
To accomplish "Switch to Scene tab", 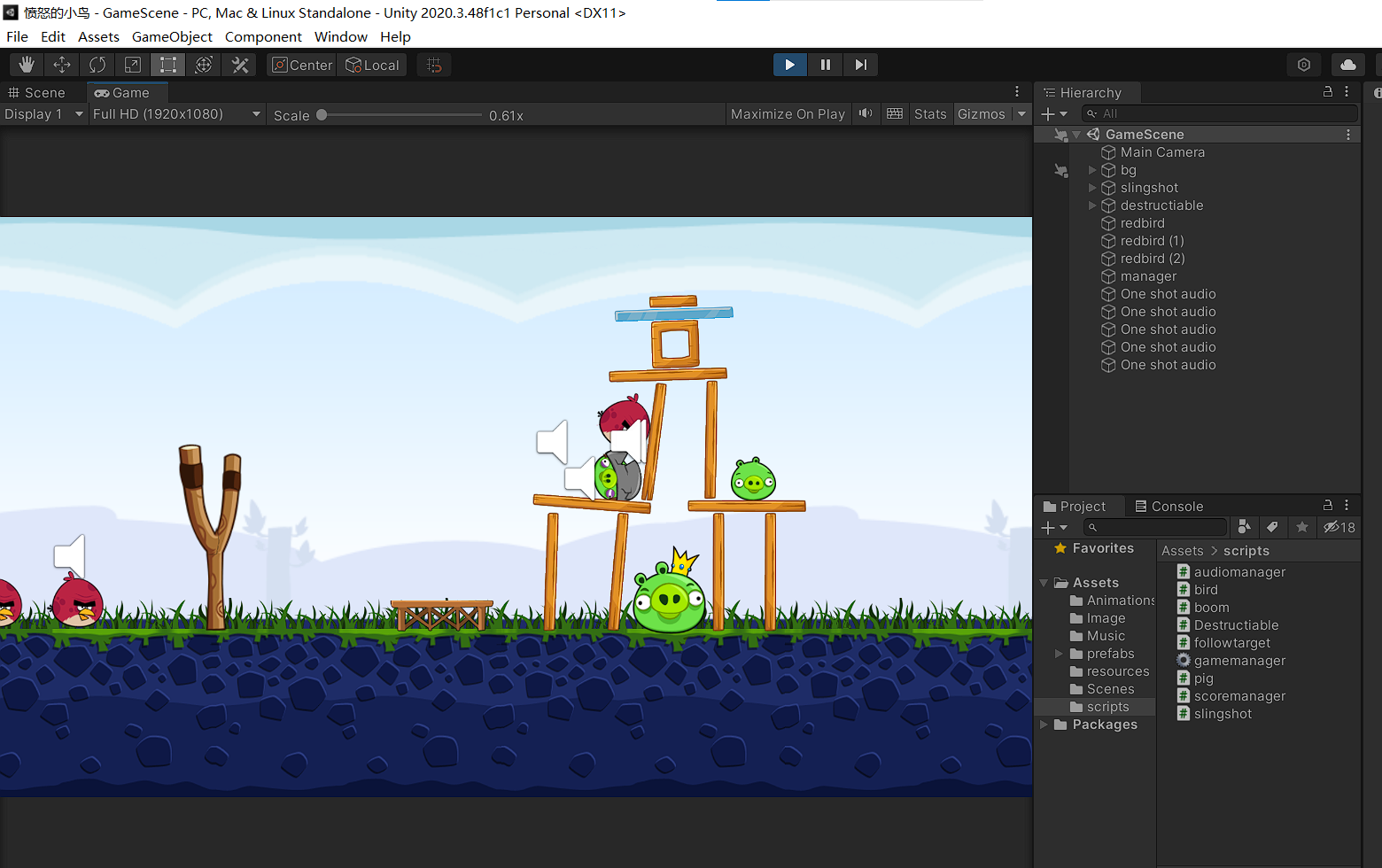I will [x=37, y=92].
